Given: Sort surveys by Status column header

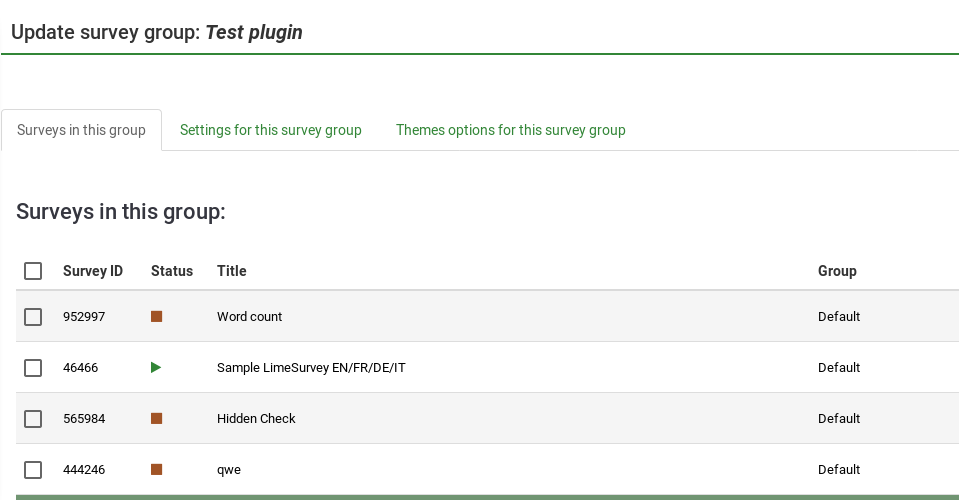Looking at the screenshot, I should tap(172, 271).
